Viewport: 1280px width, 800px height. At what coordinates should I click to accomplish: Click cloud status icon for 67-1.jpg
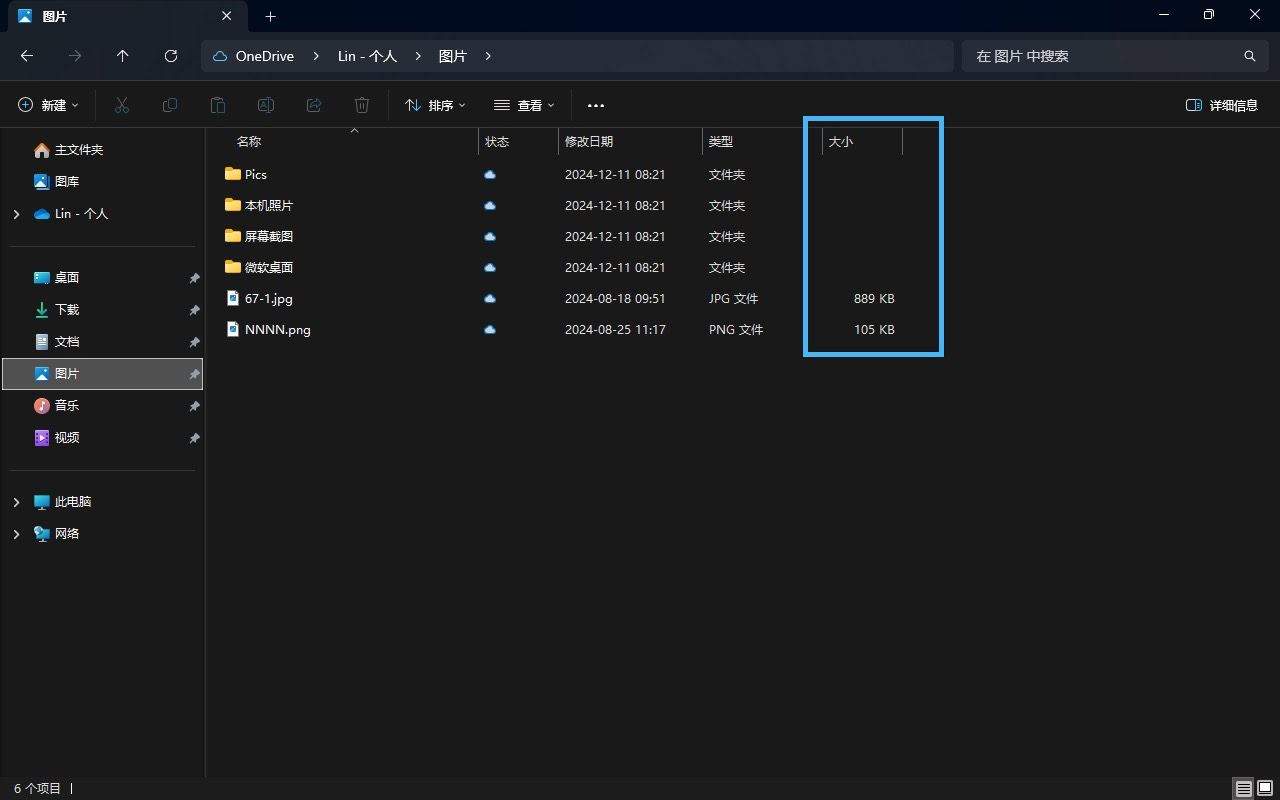point(490,298)
